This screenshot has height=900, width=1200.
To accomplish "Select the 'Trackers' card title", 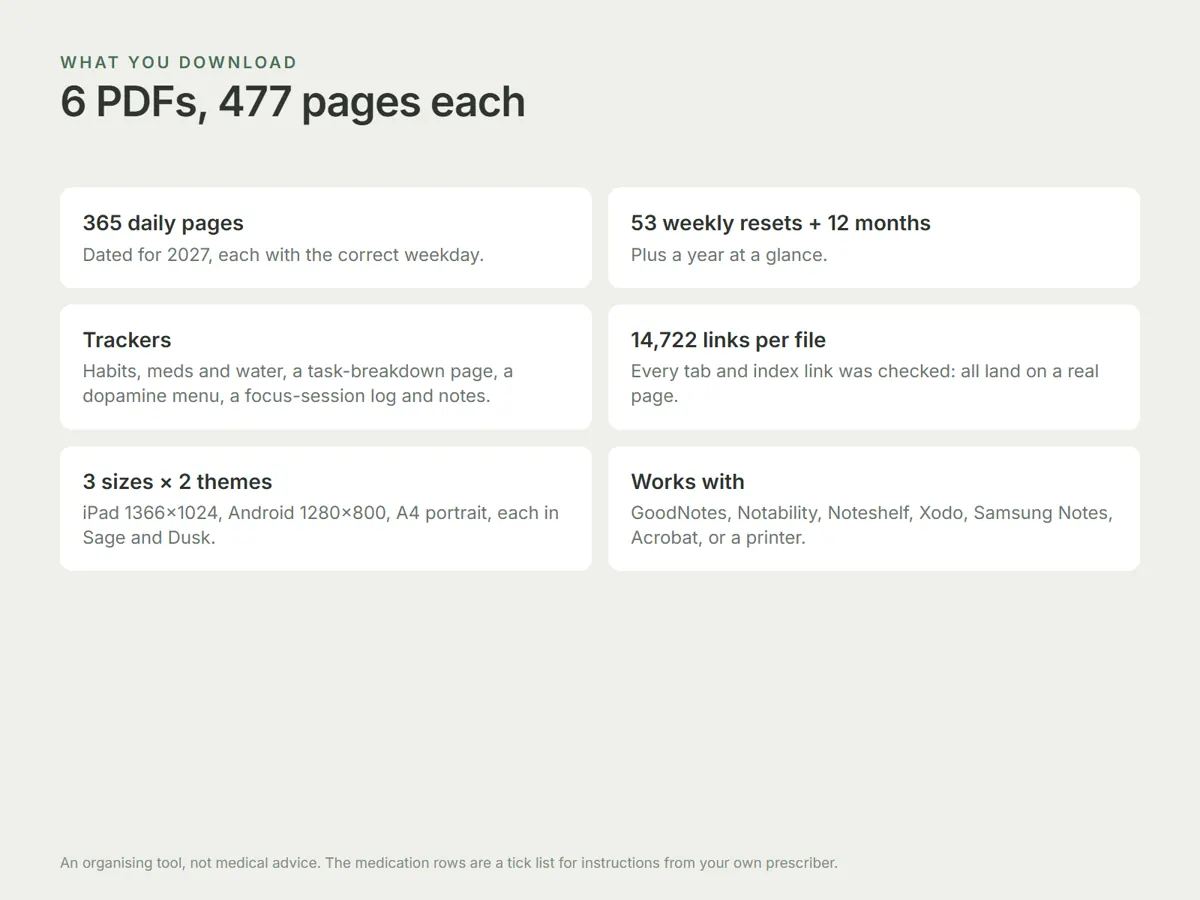I will pyautogui.click(x=127, y=340).
